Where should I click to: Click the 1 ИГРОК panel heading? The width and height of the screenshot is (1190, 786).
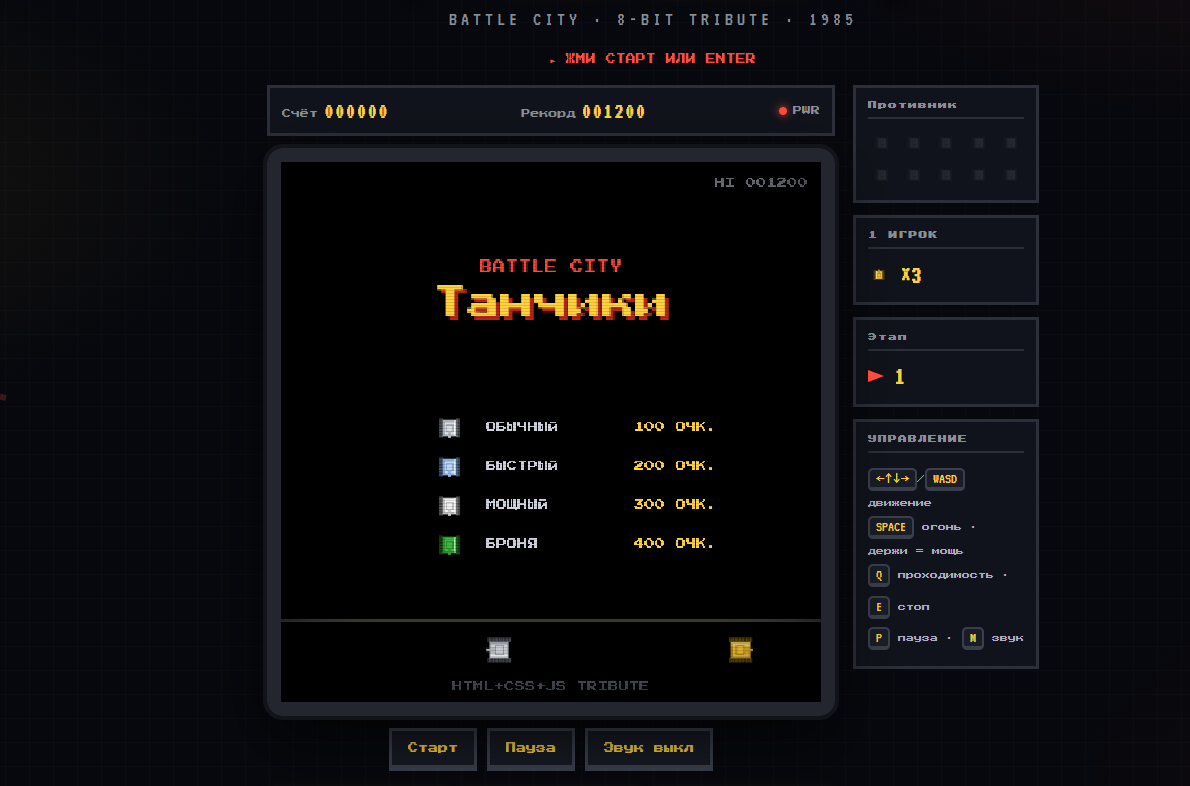tap(902, 234)
